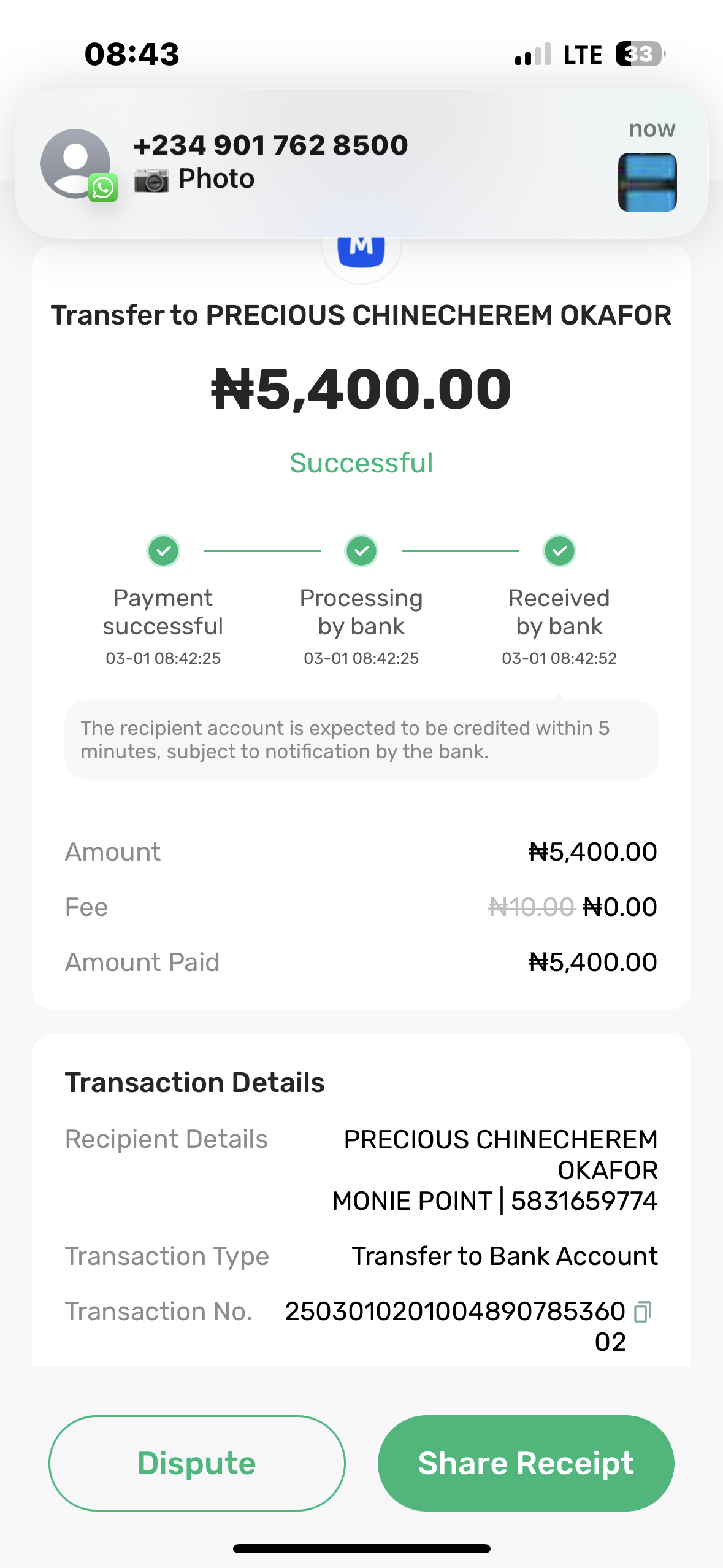The image size is (723, 1568).
Task: Tap the Payment successful green checkmark
Action: coord(163,550)
